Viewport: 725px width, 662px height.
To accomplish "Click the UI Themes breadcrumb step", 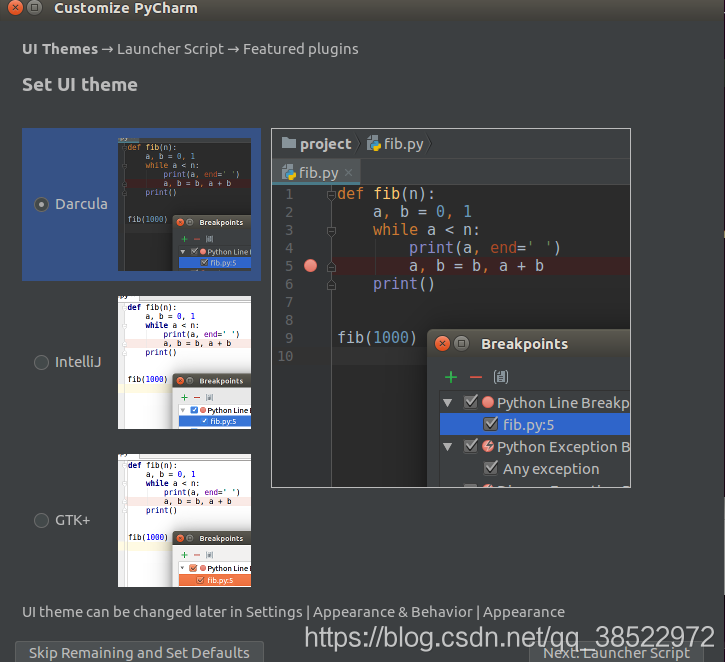I will click(60, 49).
